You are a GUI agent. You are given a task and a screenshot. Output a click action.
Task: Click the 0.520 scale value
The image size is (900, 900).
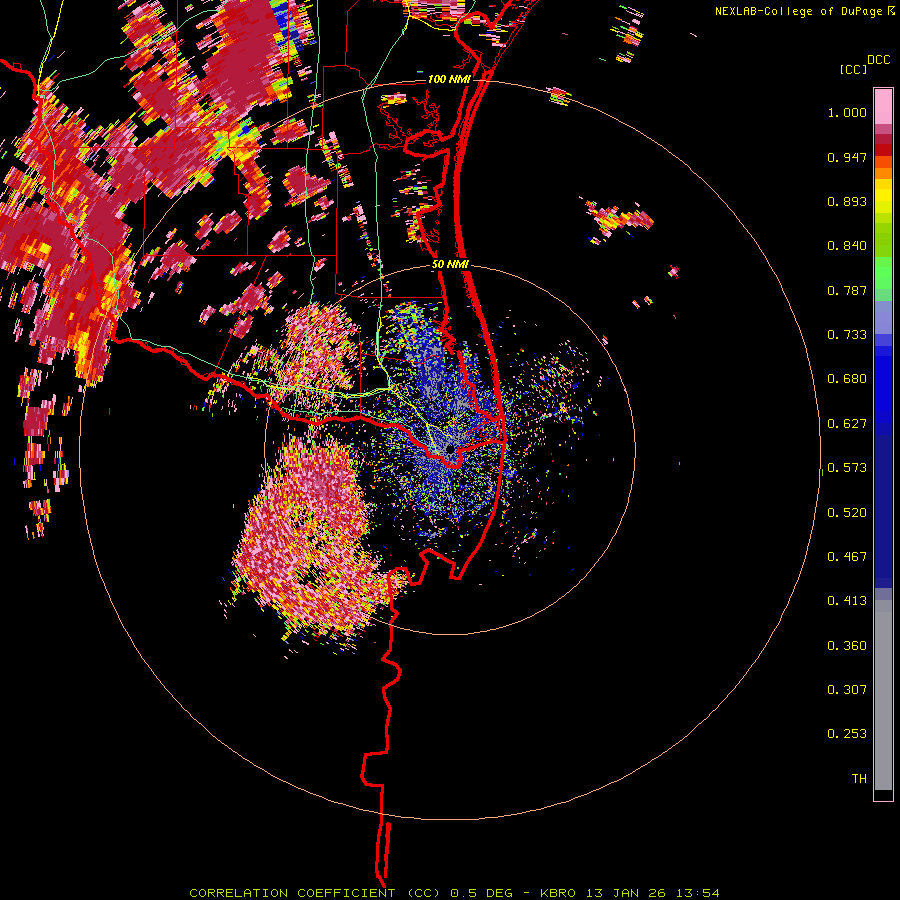coord(847,513)
